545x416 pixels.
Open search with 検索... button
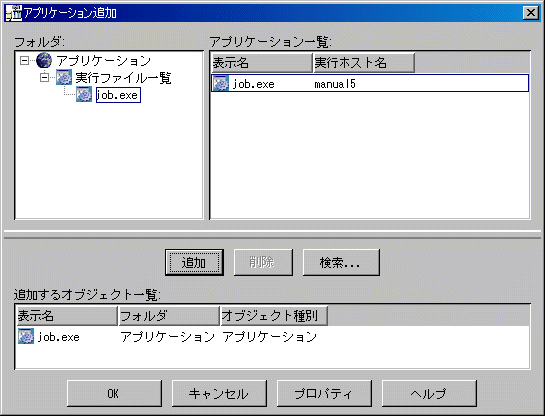click(341, 262)
